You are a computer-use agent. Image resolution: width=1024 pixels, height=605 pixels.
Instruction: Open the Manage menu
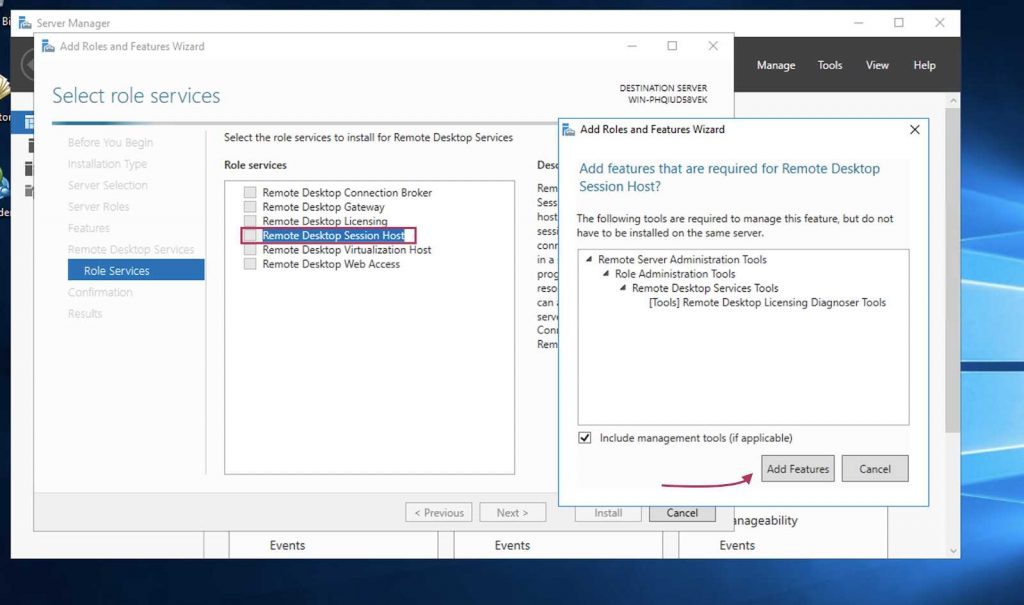pyautogui.click(x=775, y=66)
